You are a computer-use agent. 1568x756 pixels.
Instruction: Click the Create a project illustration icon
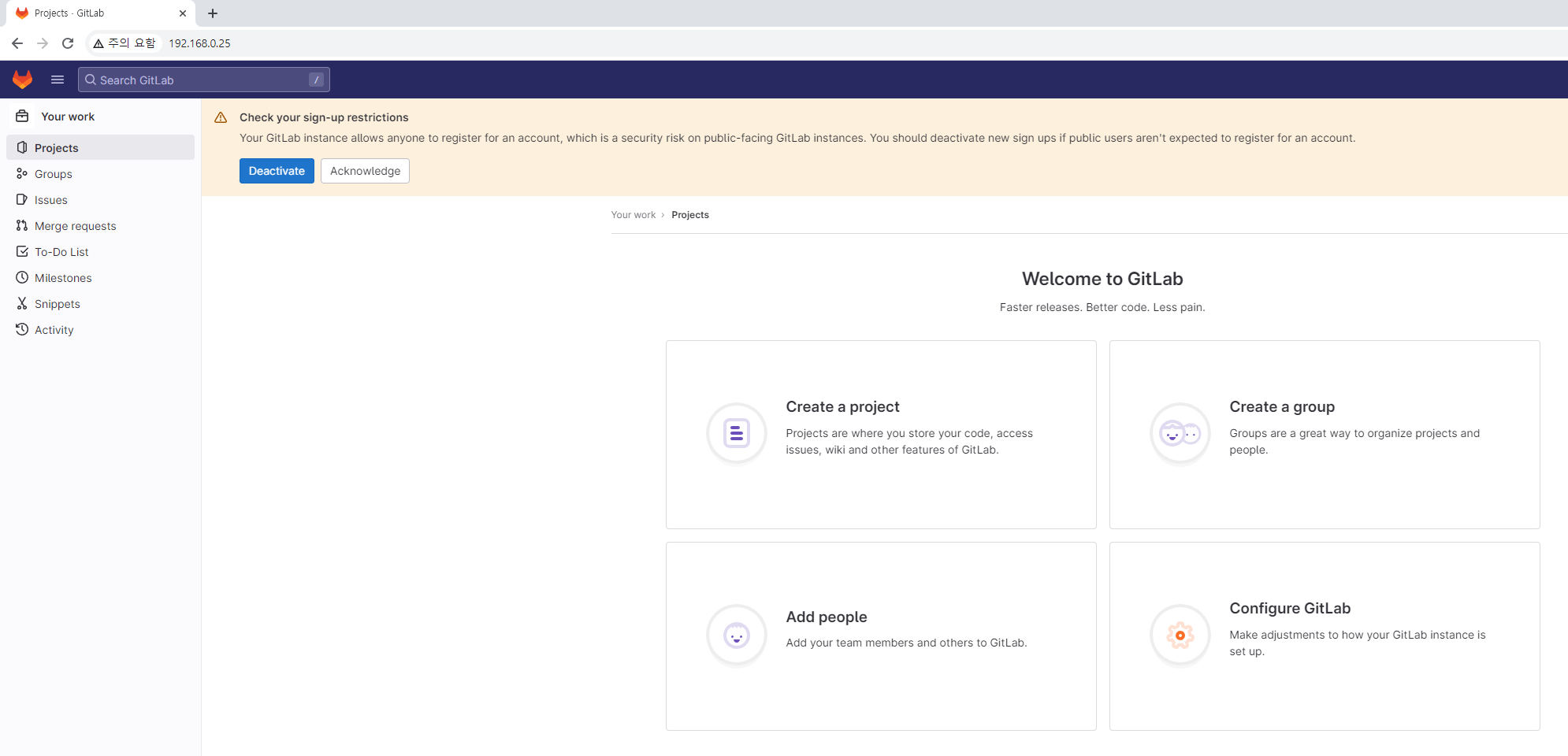point(737,433)
